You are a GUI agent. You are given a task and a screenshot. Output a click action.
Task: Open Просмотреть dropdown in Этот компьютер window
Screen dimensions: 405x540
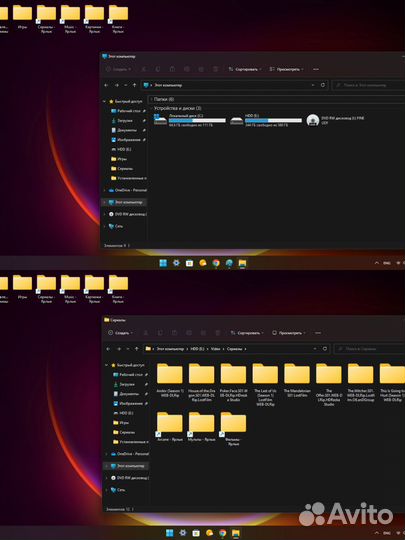coord(287,69)
